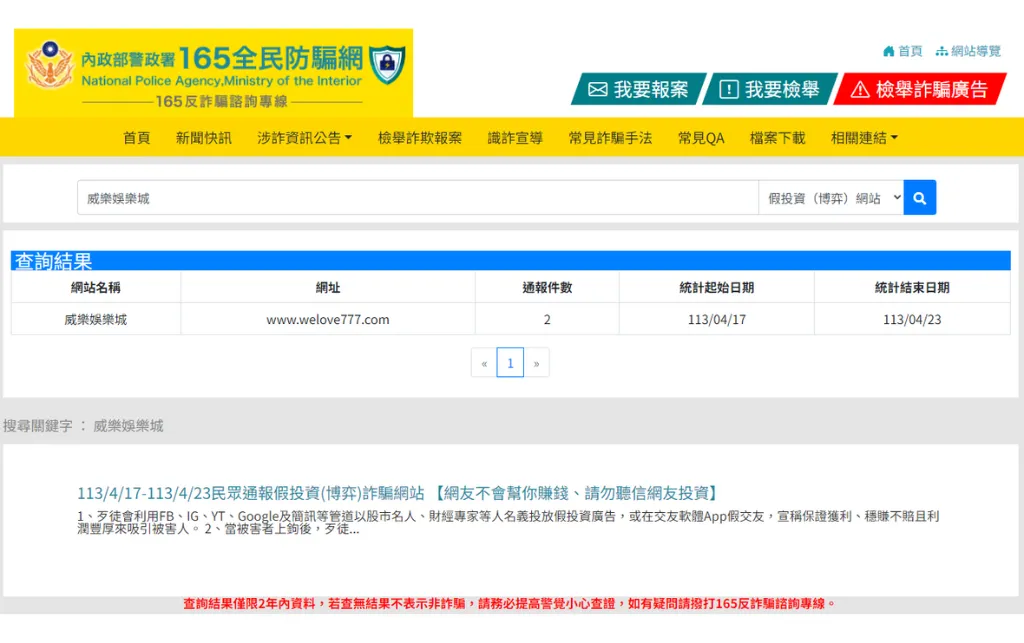Expand the 相關連結 dropdown

click(x=862, y=138)
